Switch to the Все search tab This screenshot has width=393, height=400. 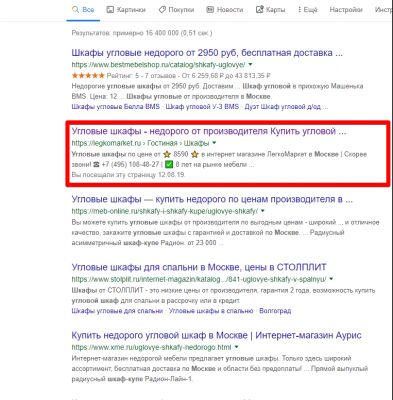[83, 10]
